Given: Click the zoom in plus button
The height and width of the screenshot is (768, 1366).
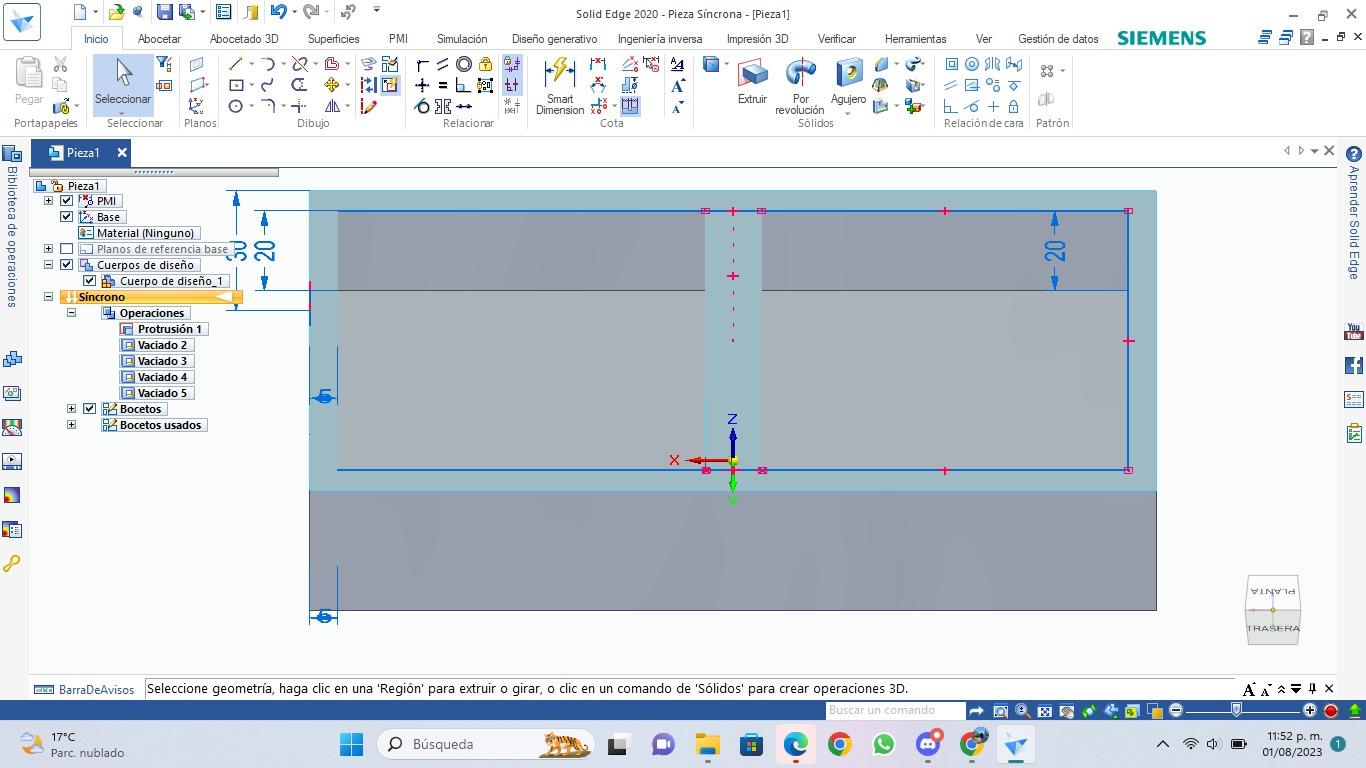Looking at the screenshot, I should coord(1310,710).
